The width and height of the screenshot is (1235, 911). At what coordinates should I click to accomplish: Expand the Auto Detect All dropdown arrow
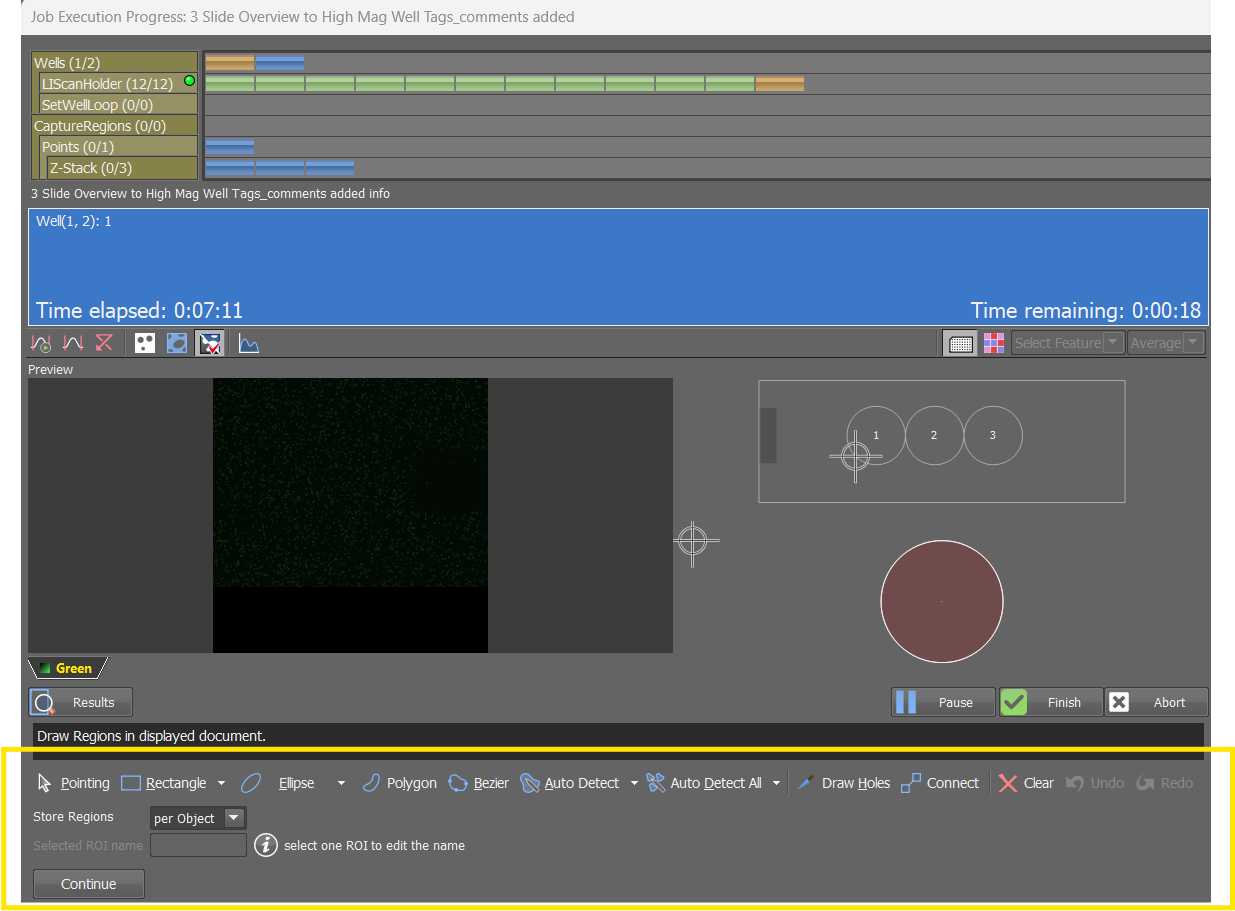pyautogui.click(x=776, y=783)
